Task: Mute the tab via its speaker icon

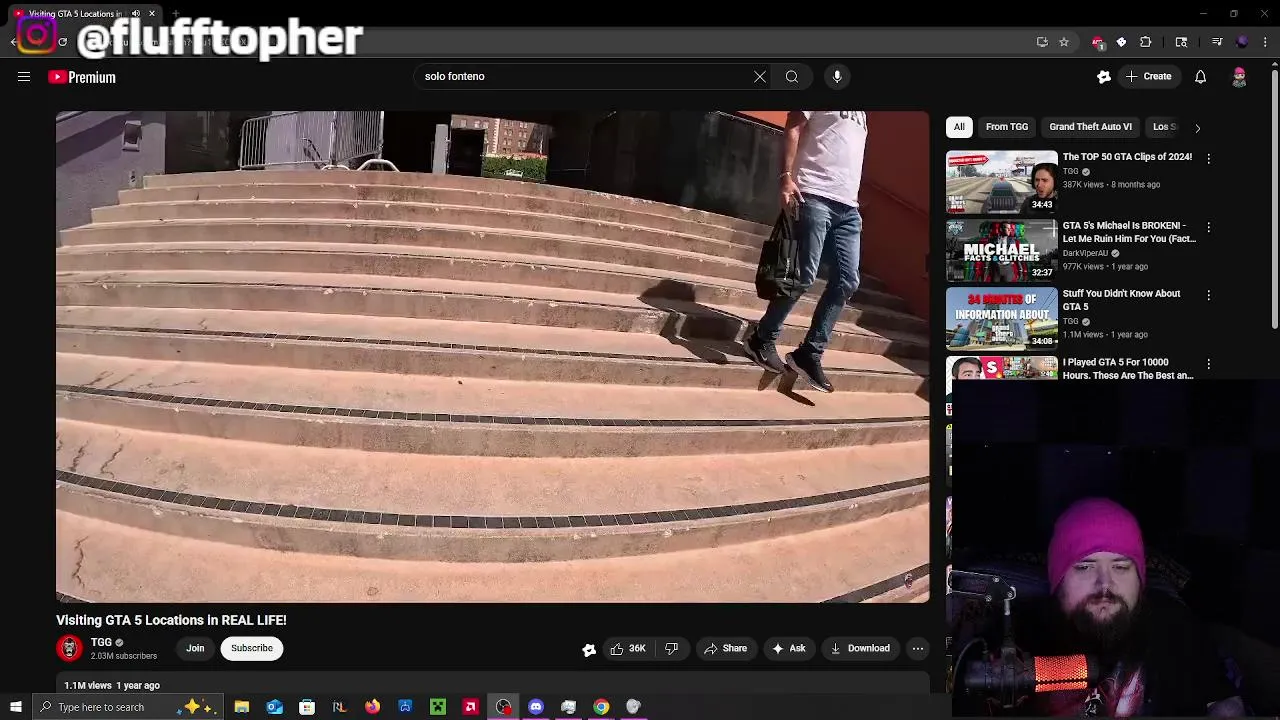Action: click(136, 14)
